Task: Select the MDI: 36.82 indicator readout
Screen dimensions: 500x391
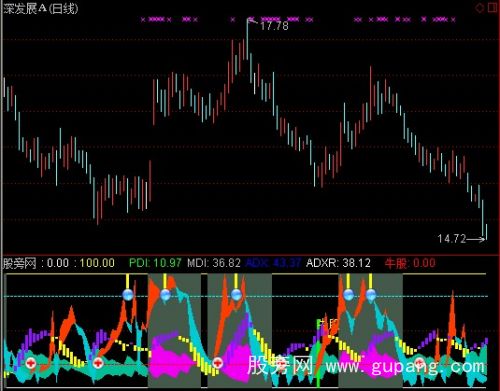Action: tap(214, 263)
